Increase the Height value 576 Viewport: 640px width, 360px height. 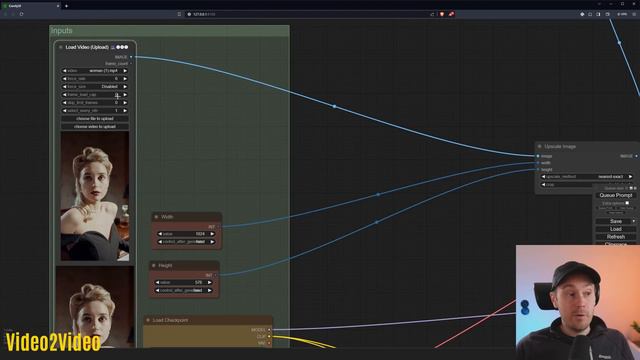pos(209,282)
